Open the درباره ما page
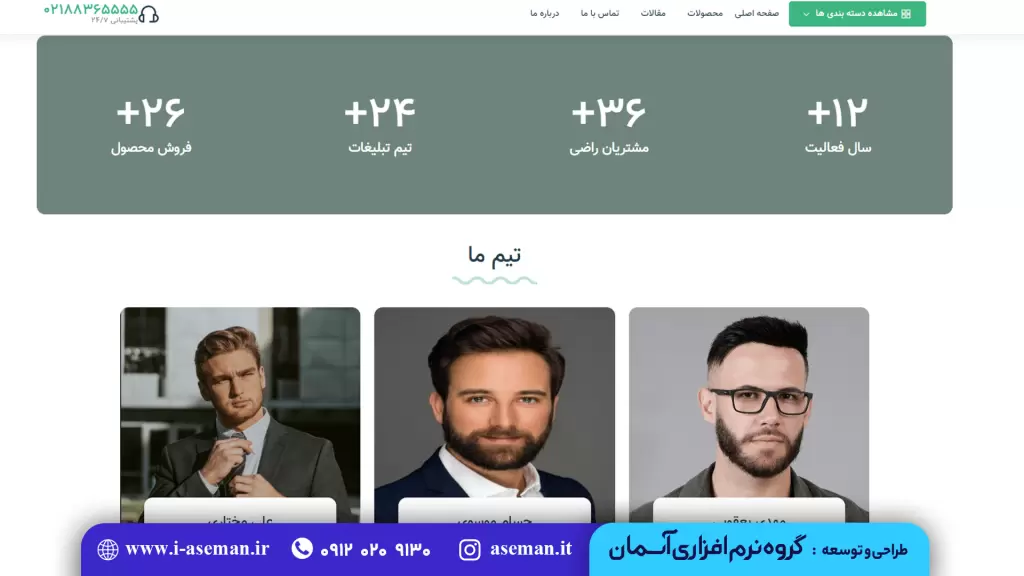This screenshot has height=576, width=1024. [x=544, y=13]
